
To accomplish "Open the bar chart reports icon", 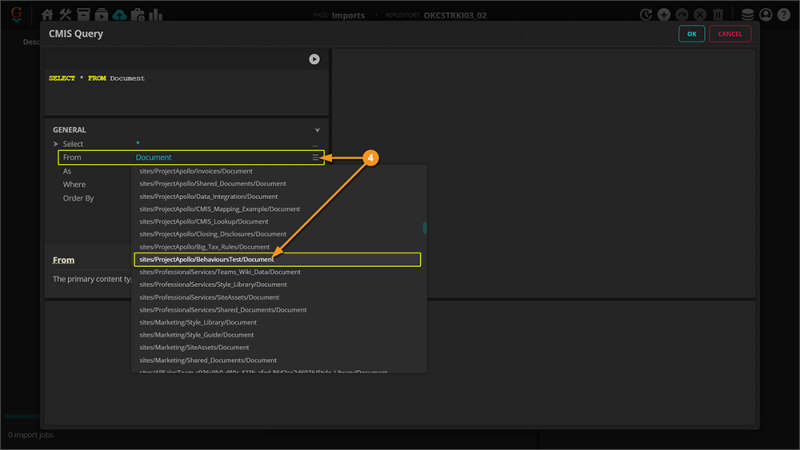I will pyautogui.click(x=156, y=15).
